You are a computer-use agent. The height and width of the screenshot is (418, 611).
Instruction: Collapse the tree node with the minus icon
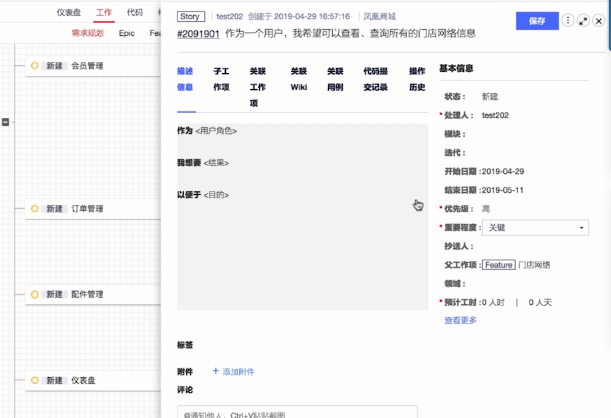tap(5, 122)
